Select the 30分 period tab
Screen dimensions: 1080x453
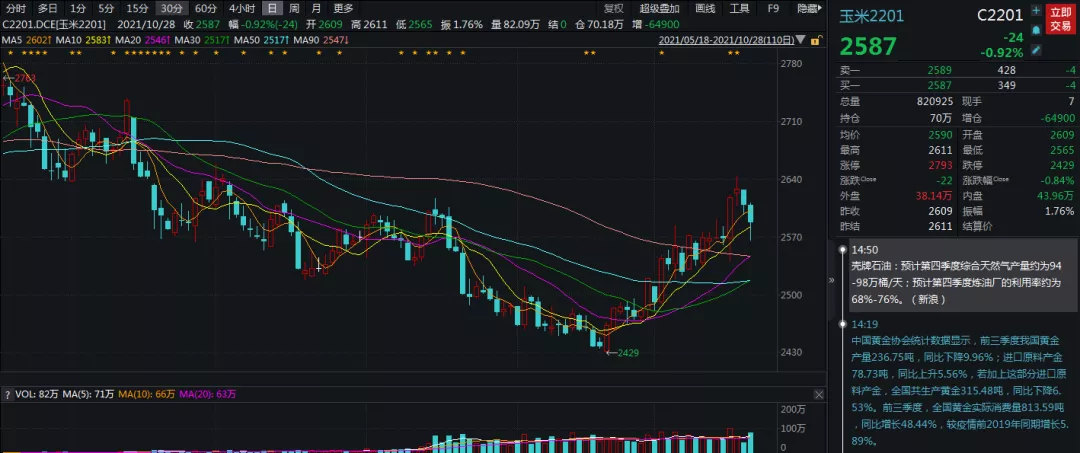170,9
